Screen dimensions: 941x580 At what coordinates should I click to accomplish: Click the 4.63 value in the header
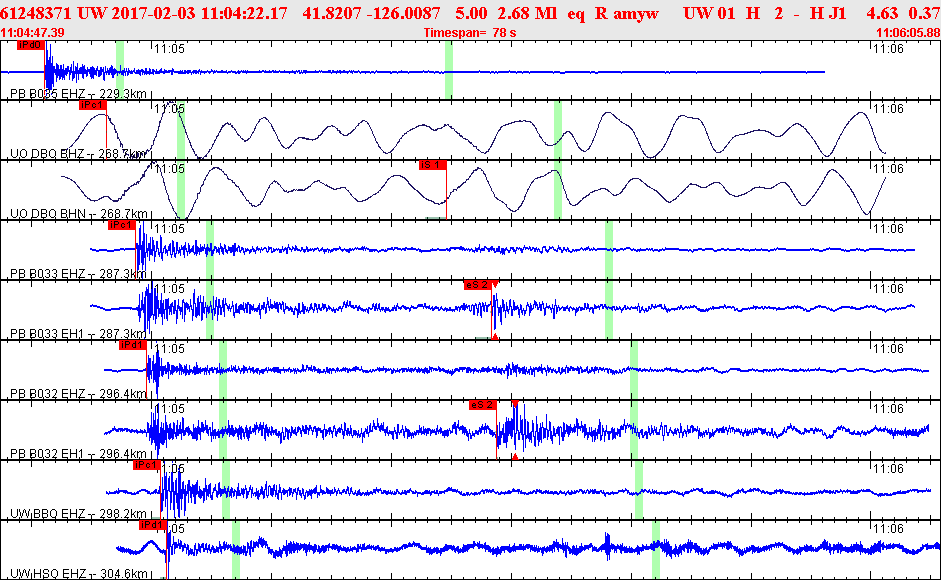[882, 13]
